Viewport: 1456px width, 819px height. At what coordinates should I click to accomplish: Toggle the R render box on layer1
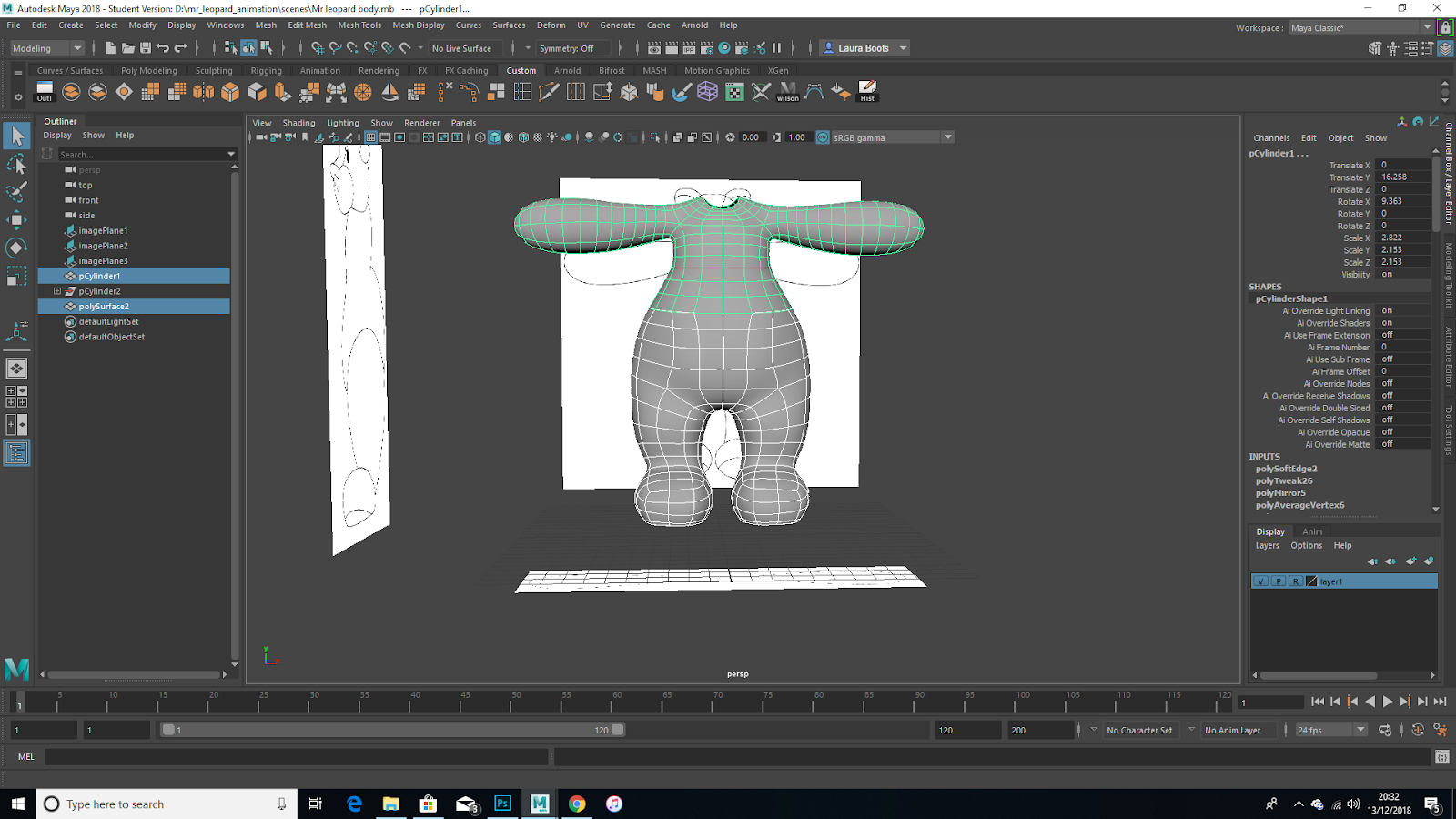click(1294, 581)
